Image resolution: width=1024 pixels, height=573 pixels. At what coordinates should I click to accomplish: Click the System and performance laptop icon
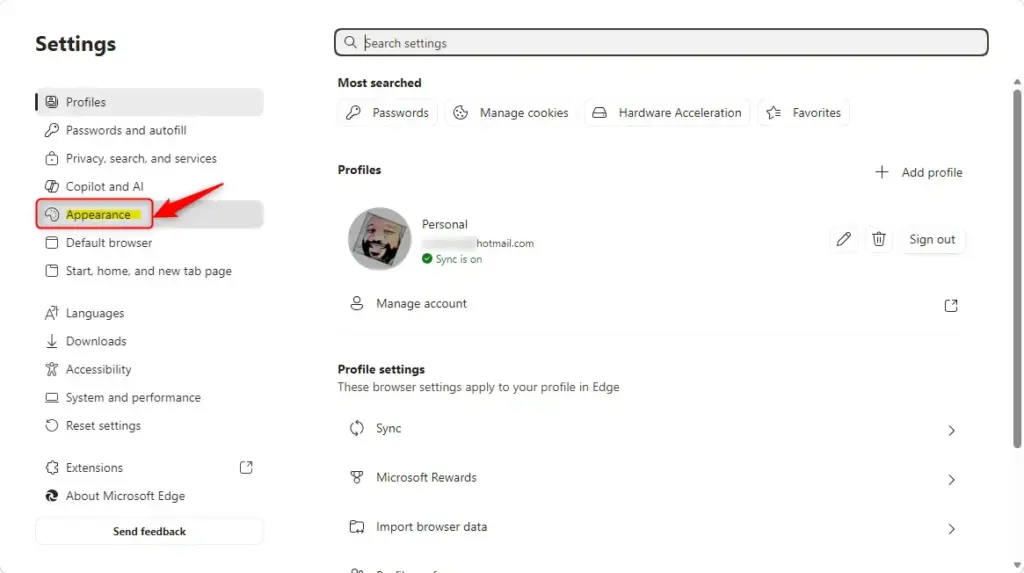pos(52,397)
